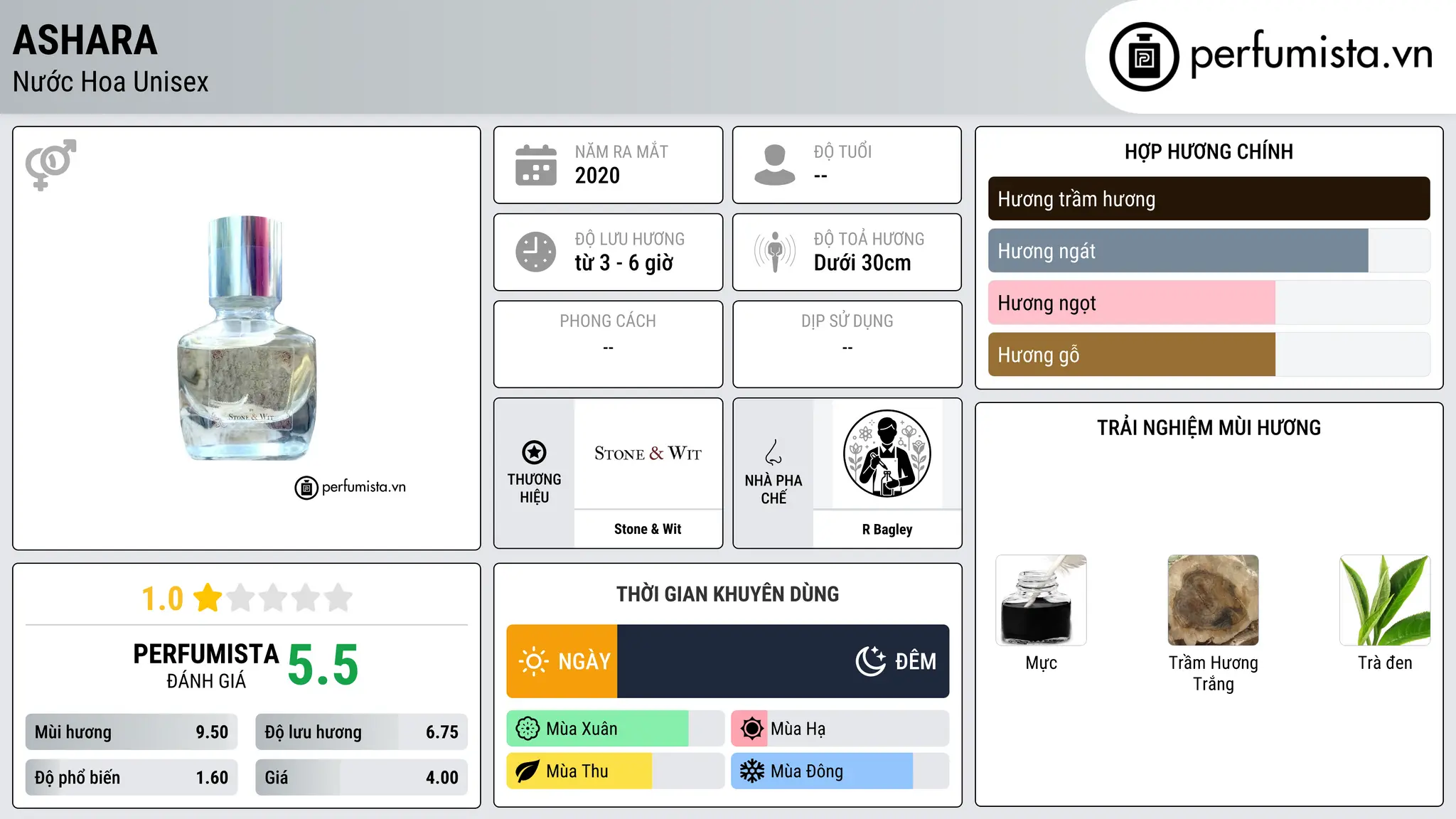Click the Hương trầm hương accord bar

click(x=1209, y=198)
